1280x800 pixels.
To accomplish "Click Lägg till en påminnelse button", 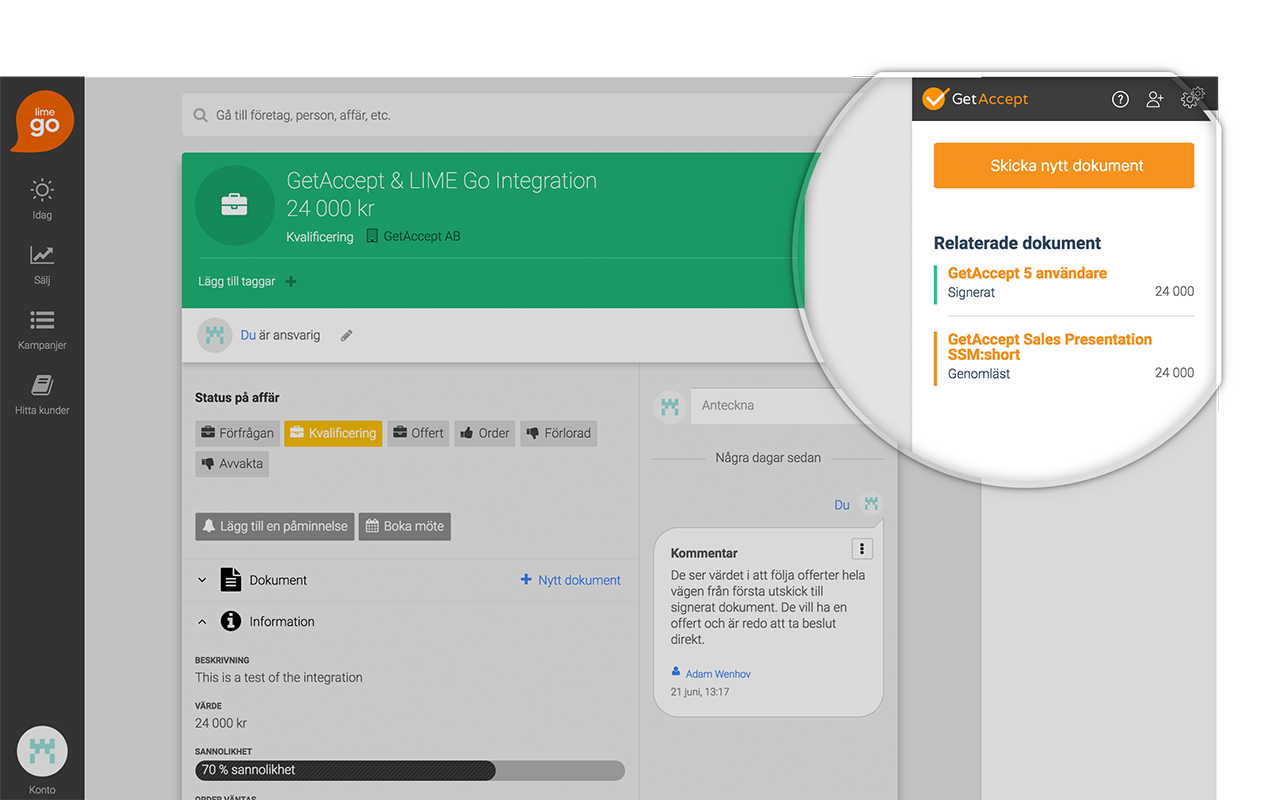I will [x=275, y=526].
